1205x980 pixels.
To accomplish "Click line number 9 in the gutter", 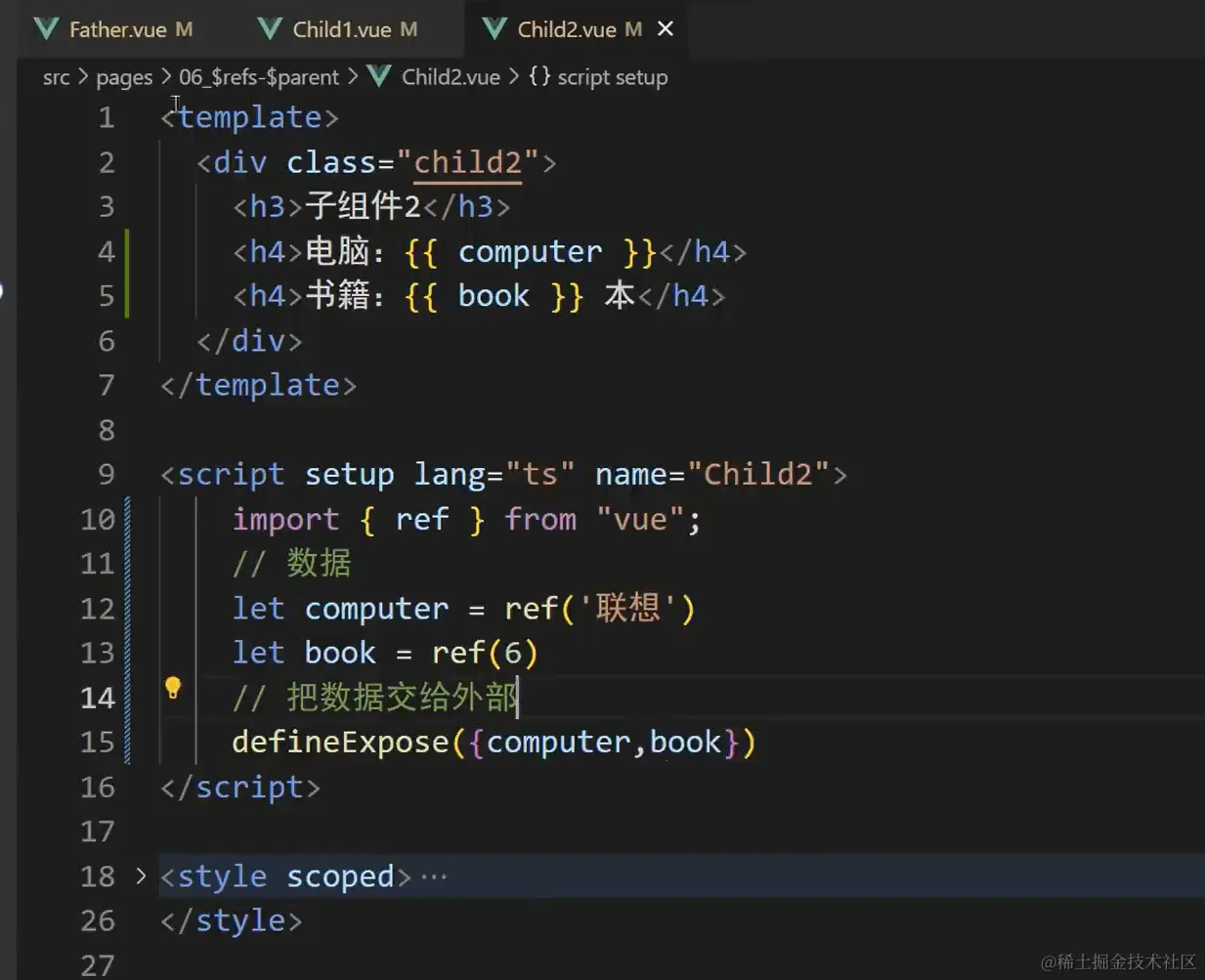I will pyautogui.click(x=107, y=475).
